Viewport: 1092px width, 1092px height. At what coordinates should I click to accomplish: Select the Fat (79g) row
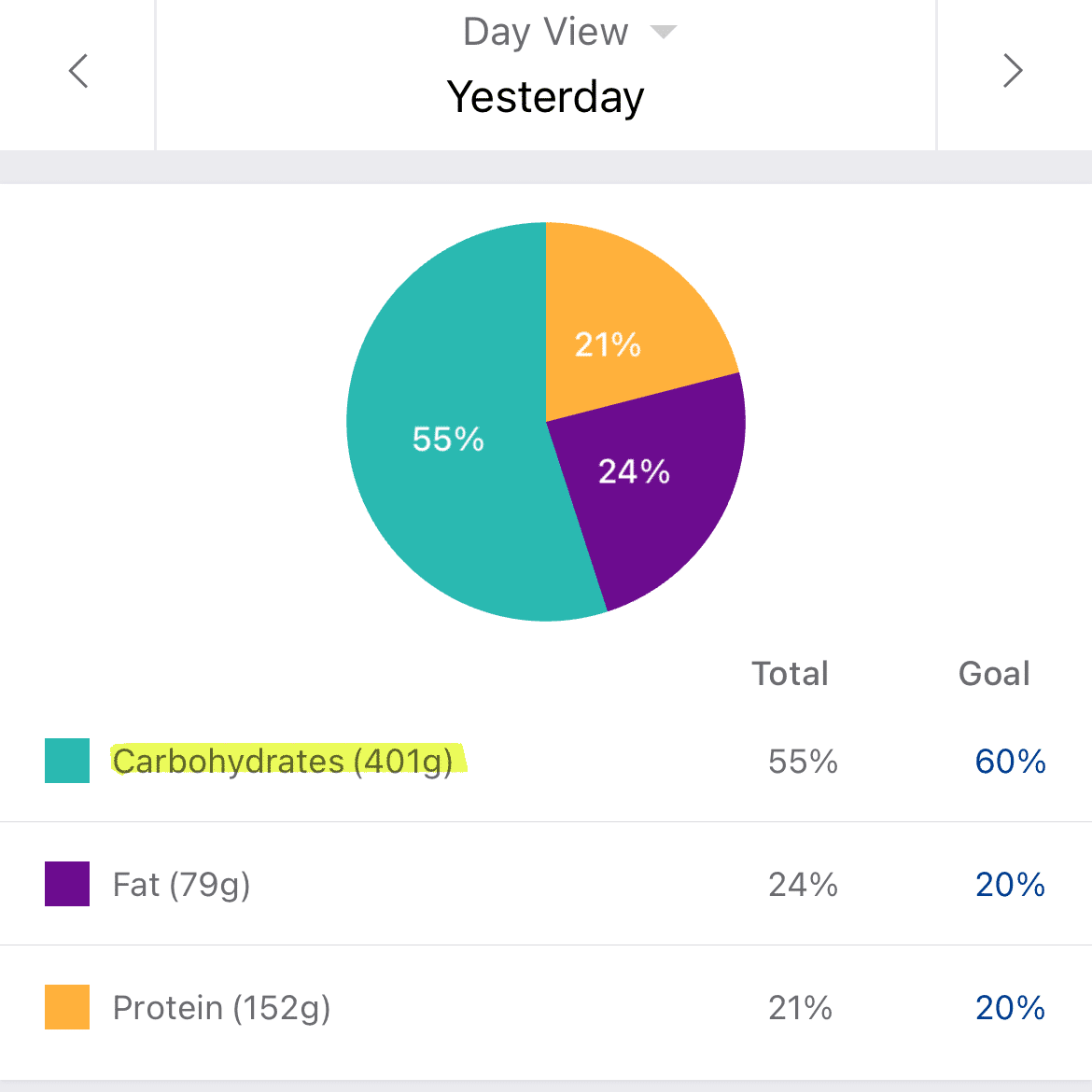click(x=181, y=884)
